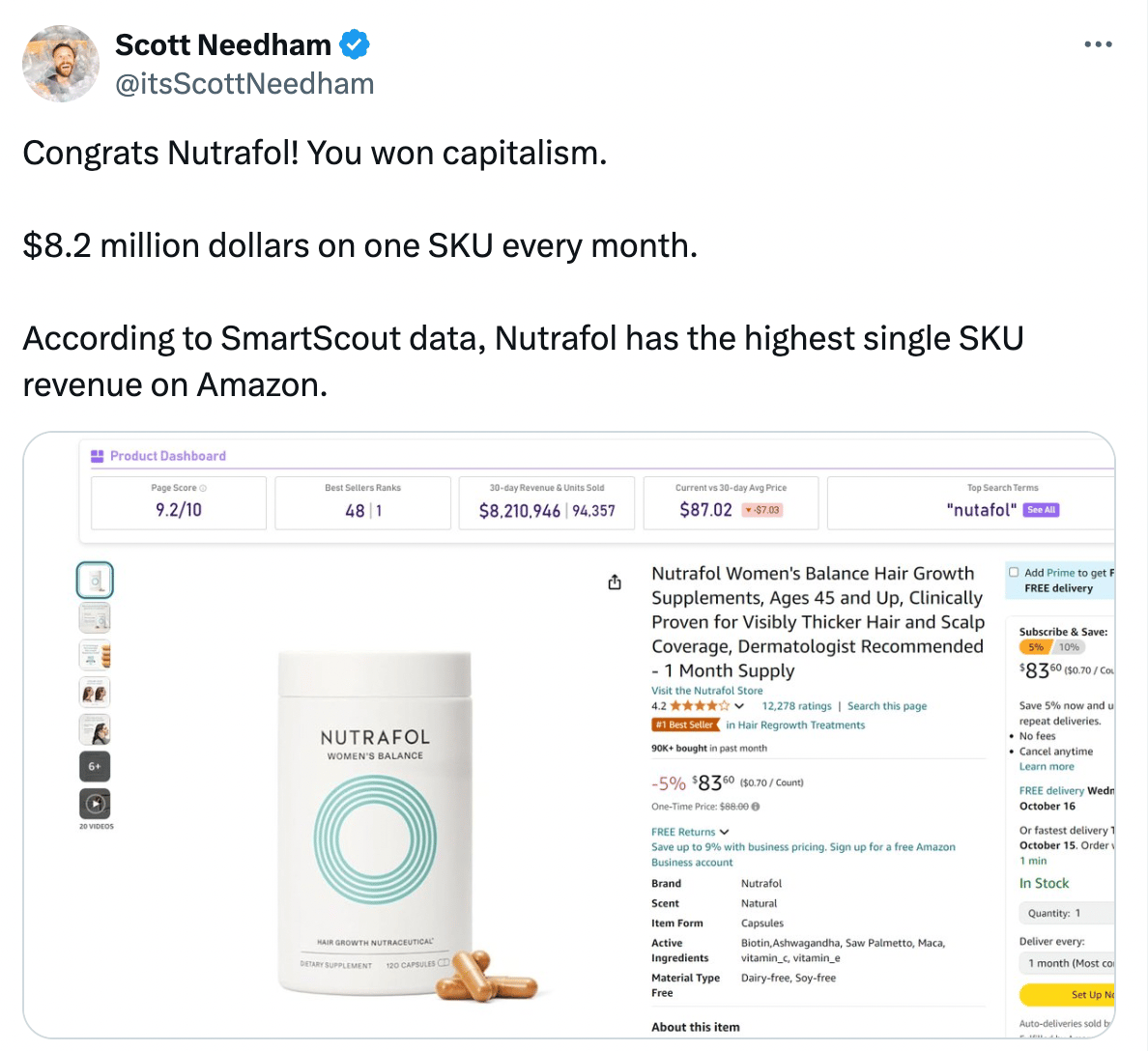Expand the FREE Returns chevron

click(x=724, y=832)
